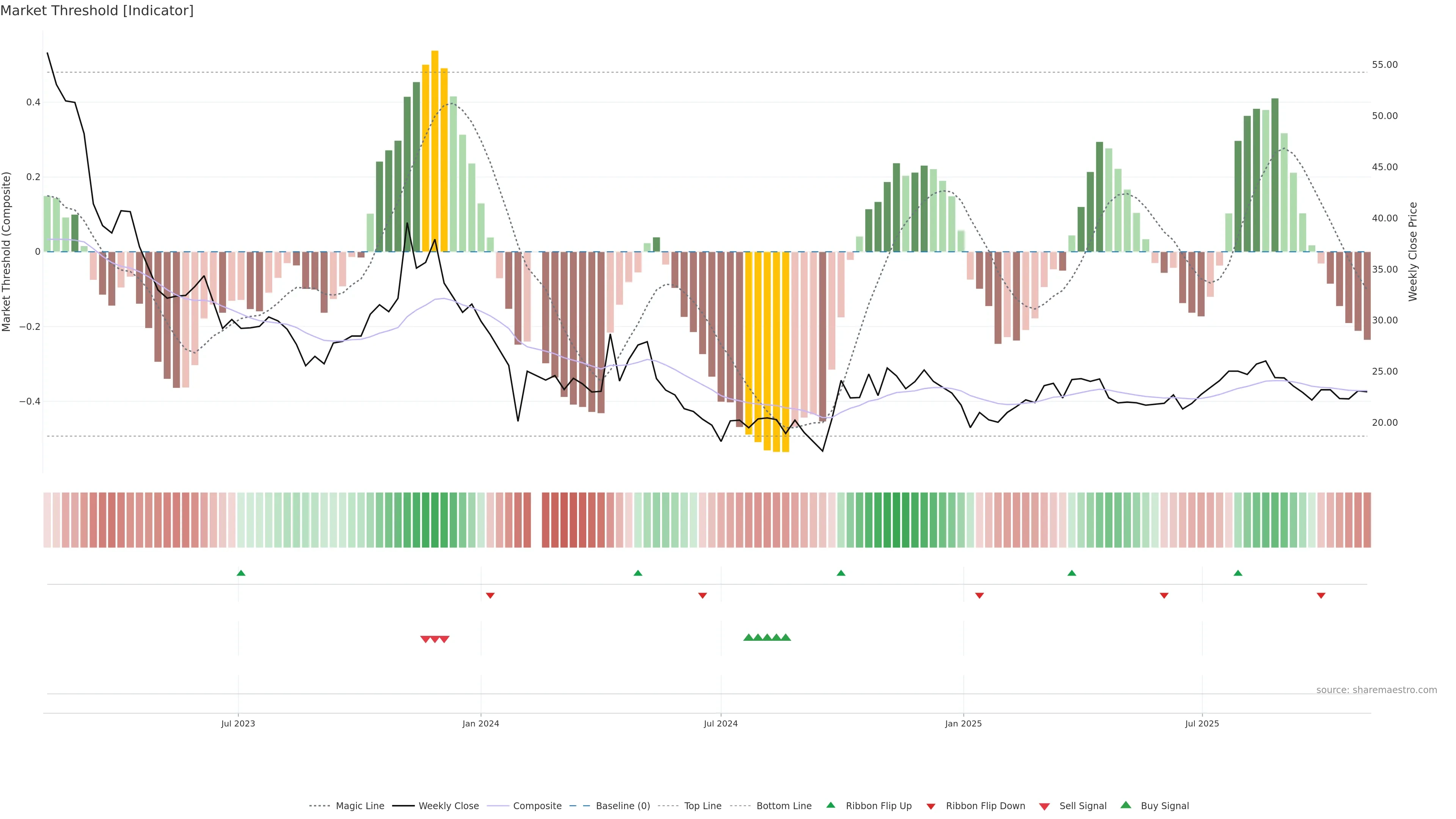Click the last Ribbon Flip Up marker after Jul 2025

pyautogui.click(x=1238, y=573)
